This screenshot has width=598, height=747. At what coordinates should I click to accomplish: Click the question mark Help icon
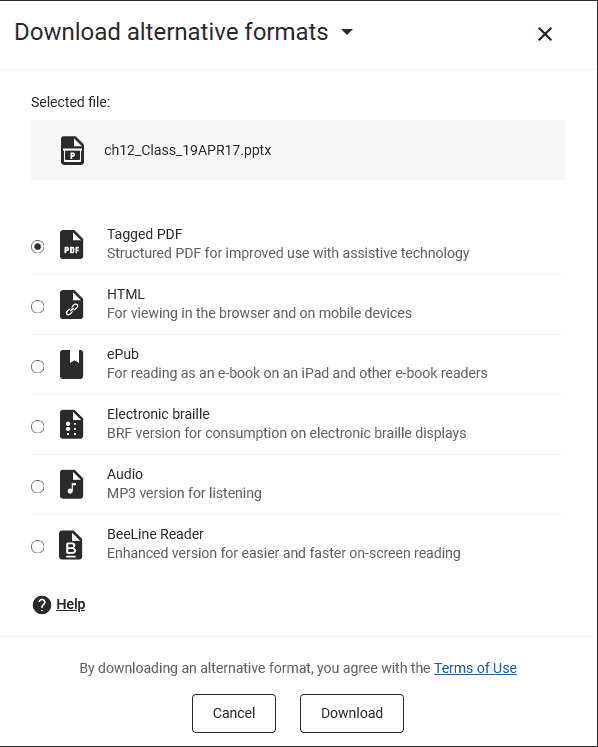(42, 605)
